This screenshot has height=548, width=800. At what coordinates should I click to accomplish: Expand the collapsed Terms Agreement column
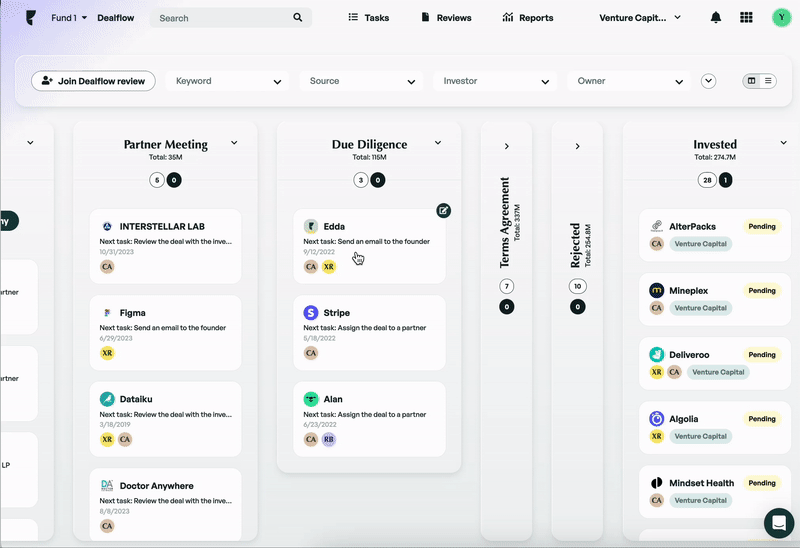[x=506, y=147]
